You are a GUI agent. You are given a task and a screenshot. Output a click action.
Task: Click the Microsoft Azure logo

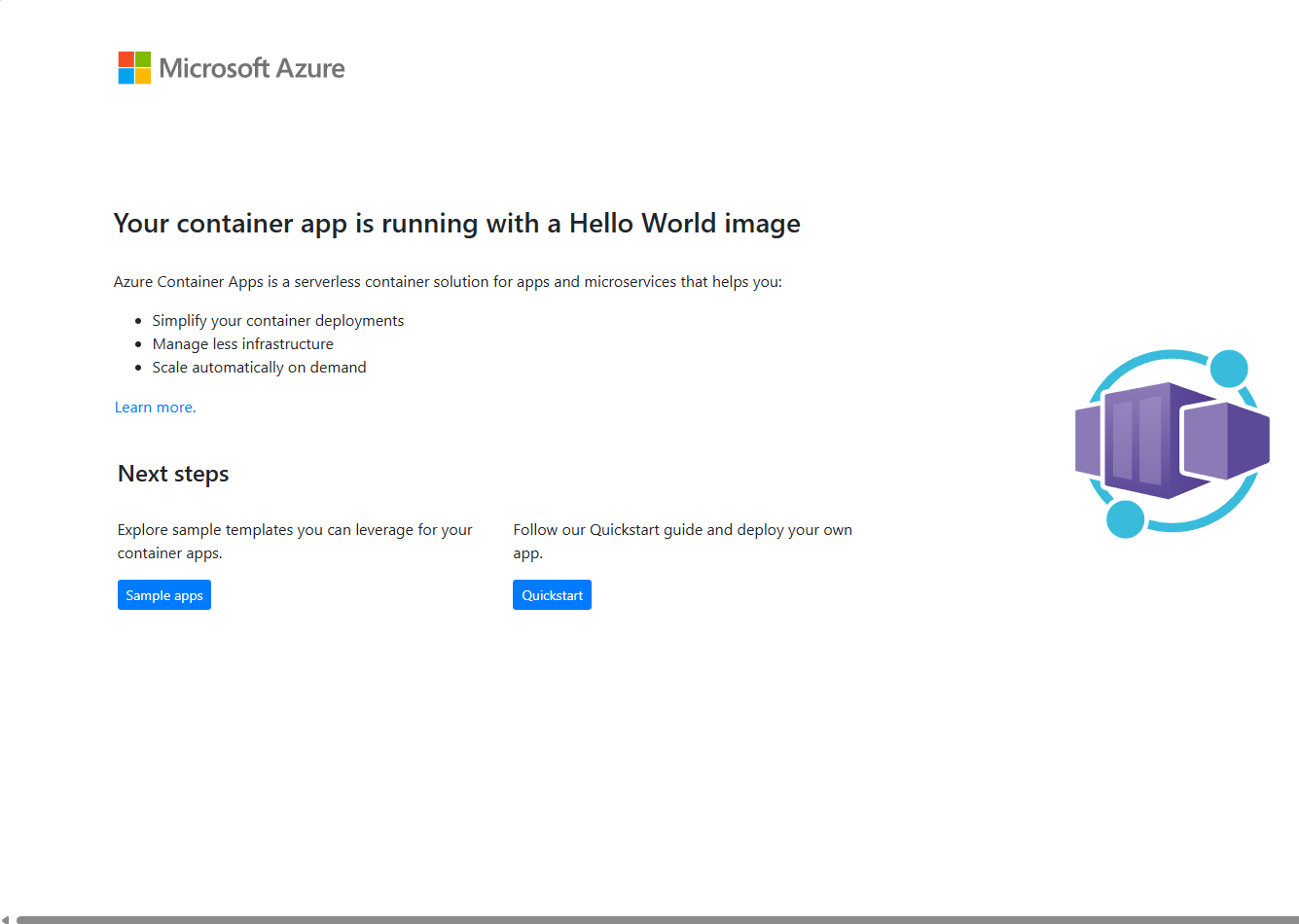click(x=232, y=68)
